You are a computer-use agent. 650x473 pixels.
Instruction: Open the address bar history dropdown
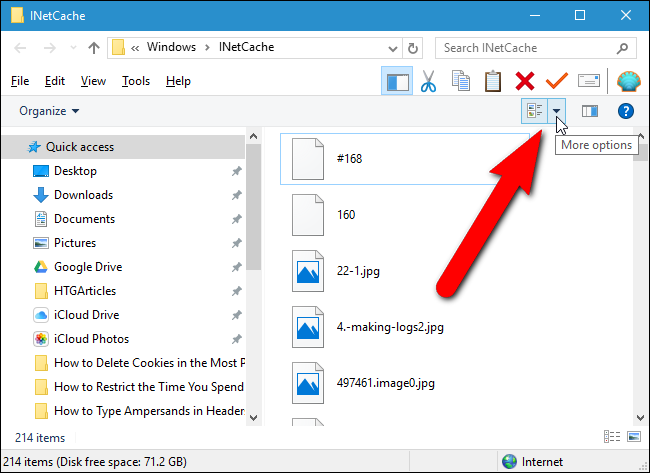[x=393, y=49]
